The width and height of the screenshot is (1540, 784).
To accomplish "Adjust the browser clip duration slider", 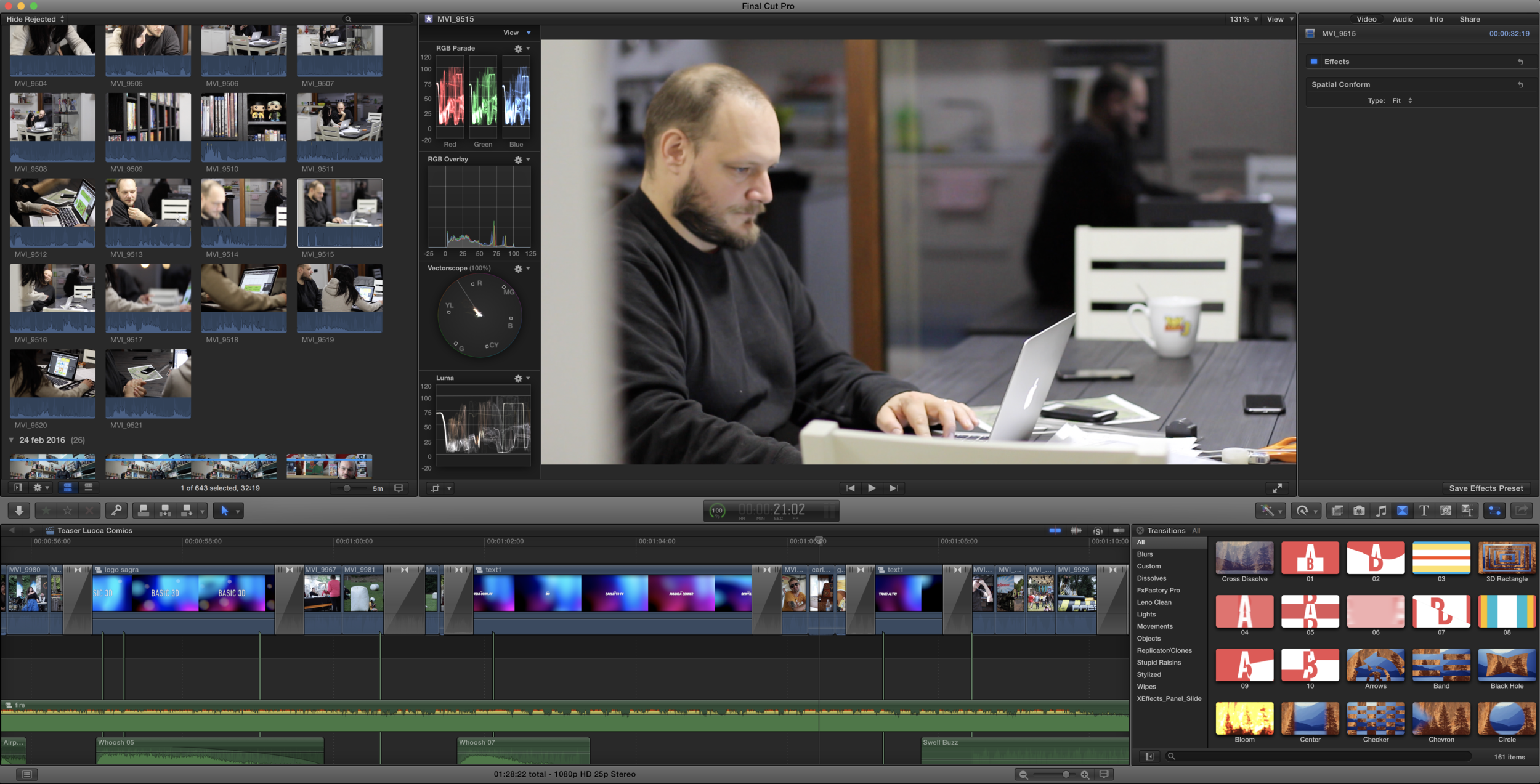I will (x=347, y=488).
